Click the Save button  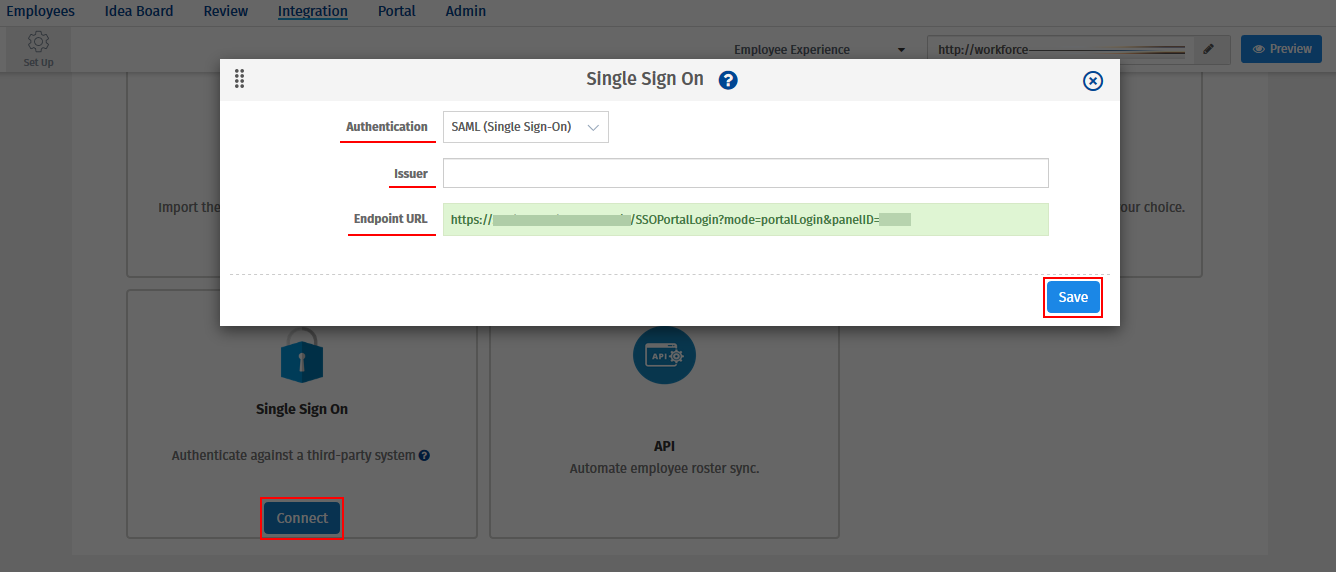(x=1073, y=297)
